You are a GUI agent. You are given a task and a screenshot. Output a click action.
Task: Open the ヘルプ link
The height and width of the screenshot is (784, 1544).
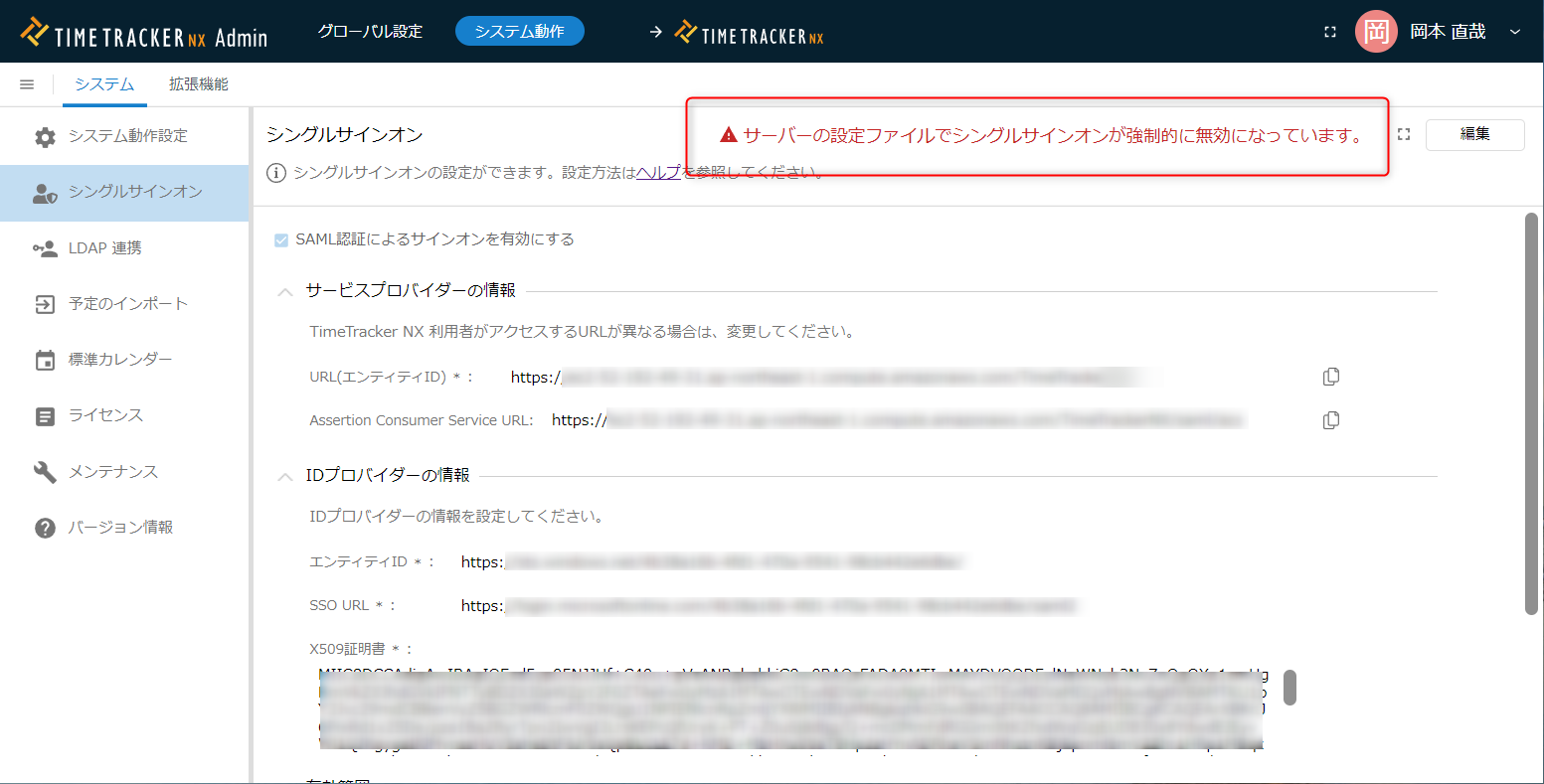pyautogui.click(x=658, y=173)
